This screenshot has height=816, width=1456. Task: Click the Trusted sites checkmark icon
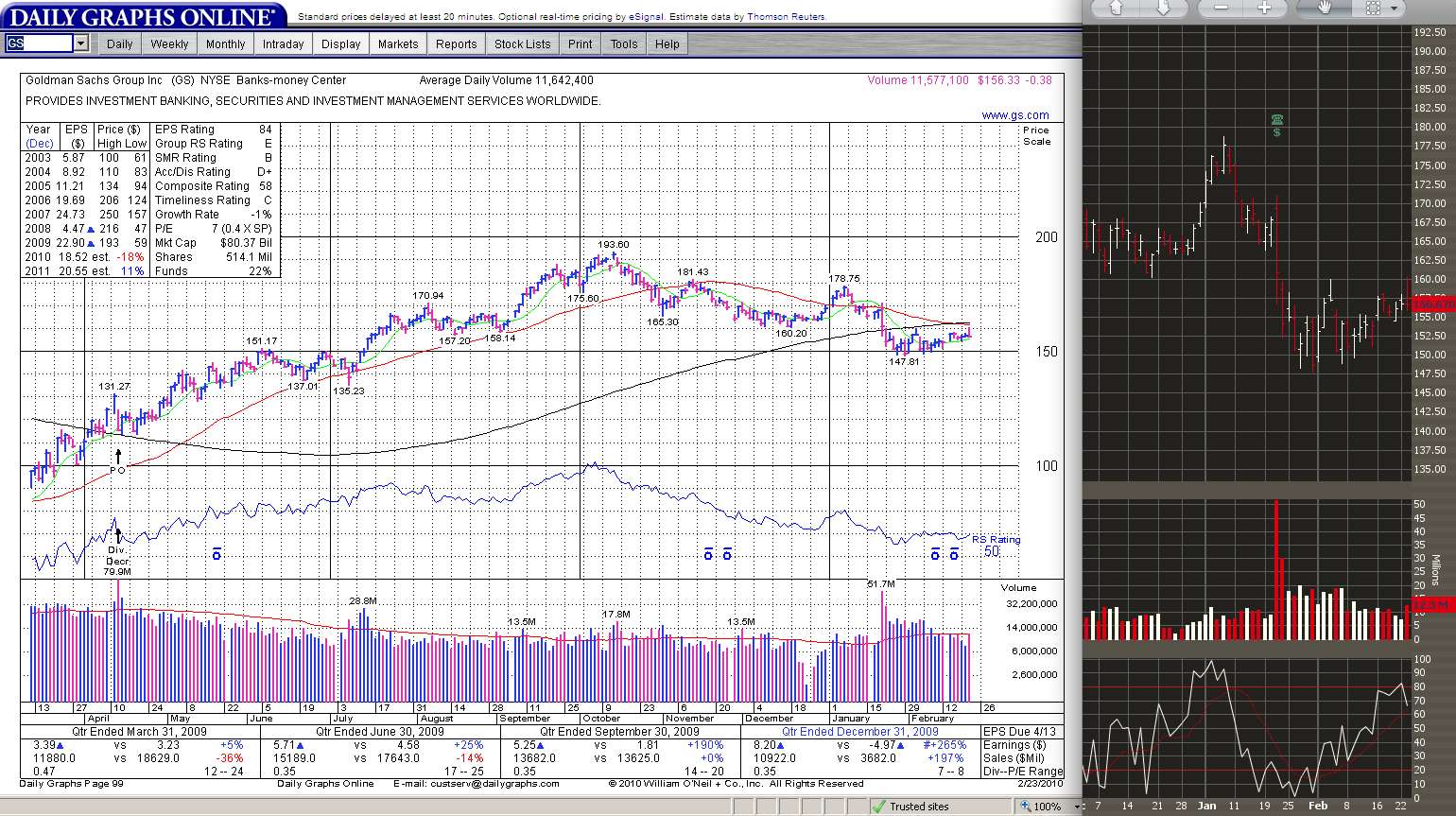pyautogui.click(x=878, y=807)
